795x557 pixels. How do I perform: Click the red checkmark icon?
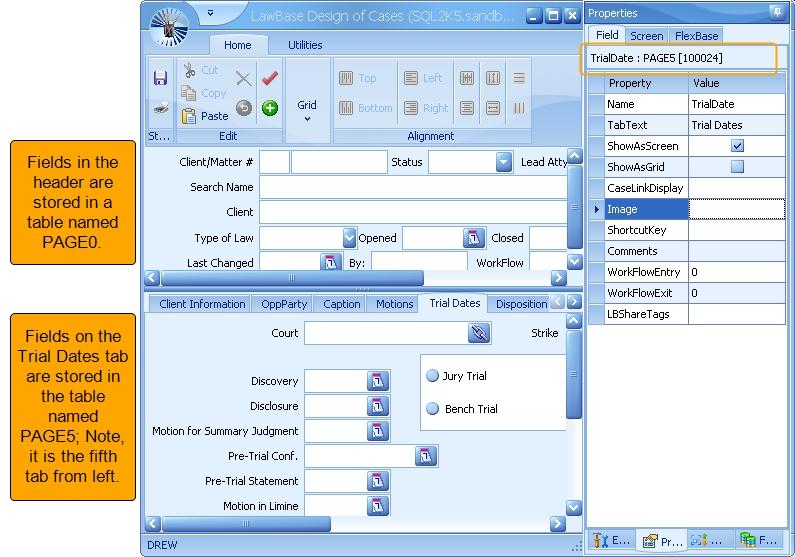point(270,78)
